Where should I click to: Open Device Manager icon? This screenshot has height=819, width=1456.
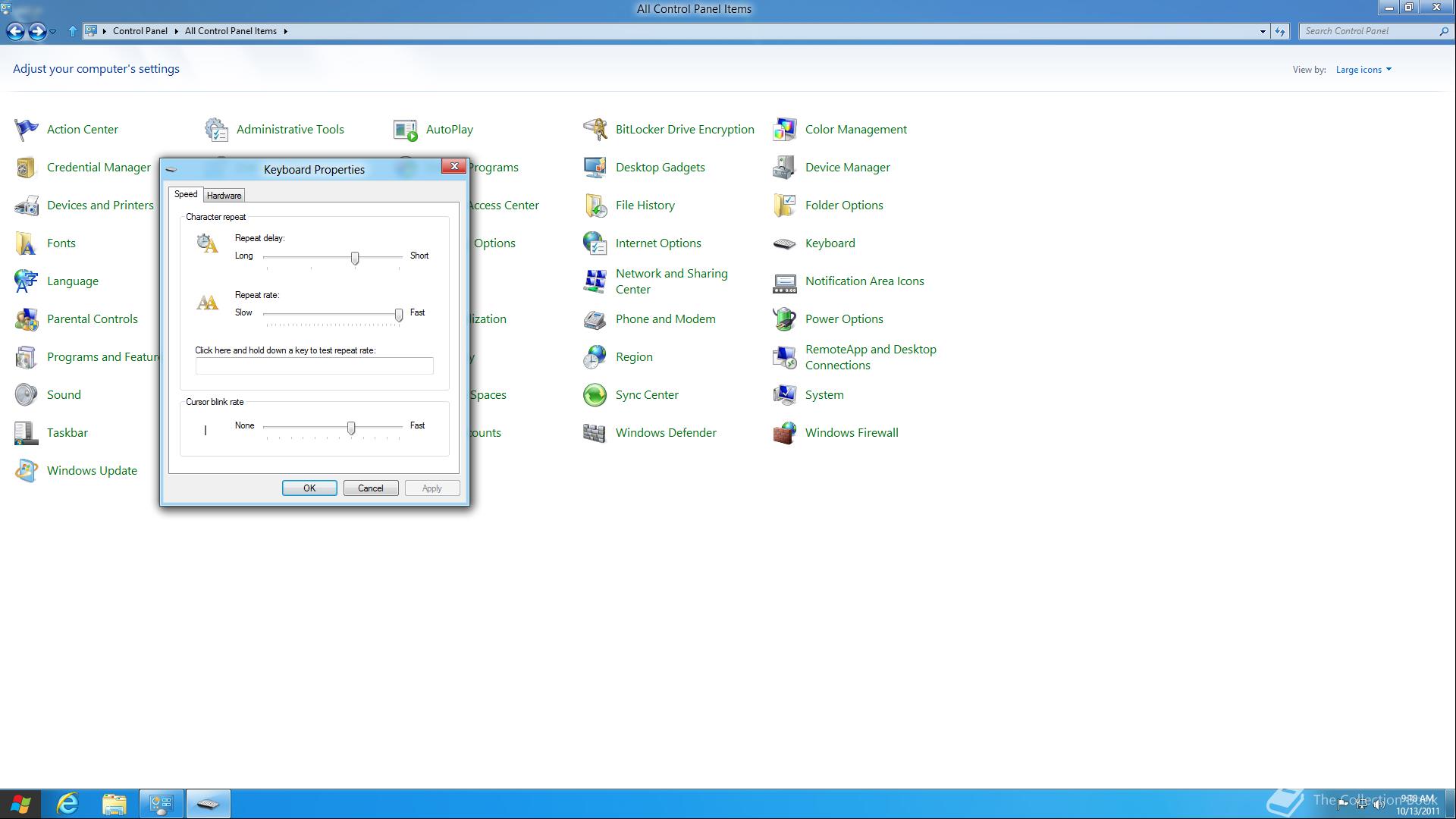click(x=785, y=168)
